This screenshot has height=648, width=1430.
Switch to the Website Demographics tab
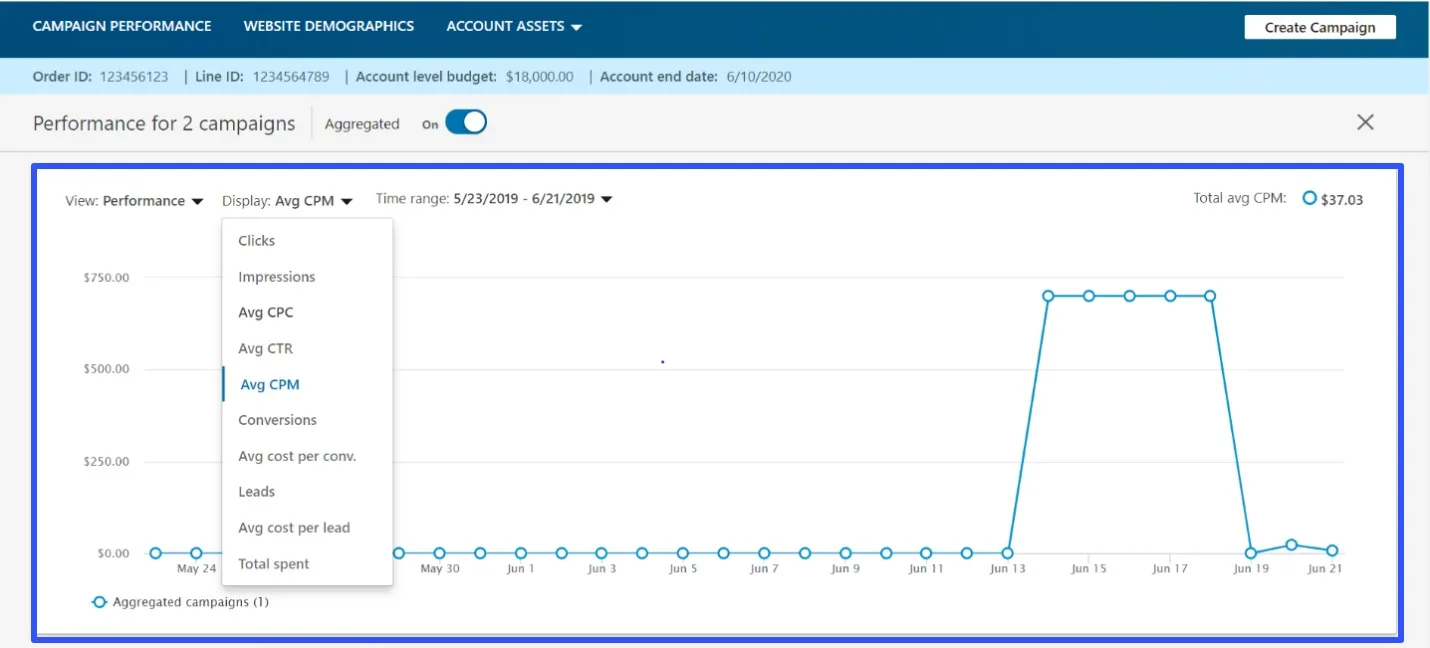(328, 26)
